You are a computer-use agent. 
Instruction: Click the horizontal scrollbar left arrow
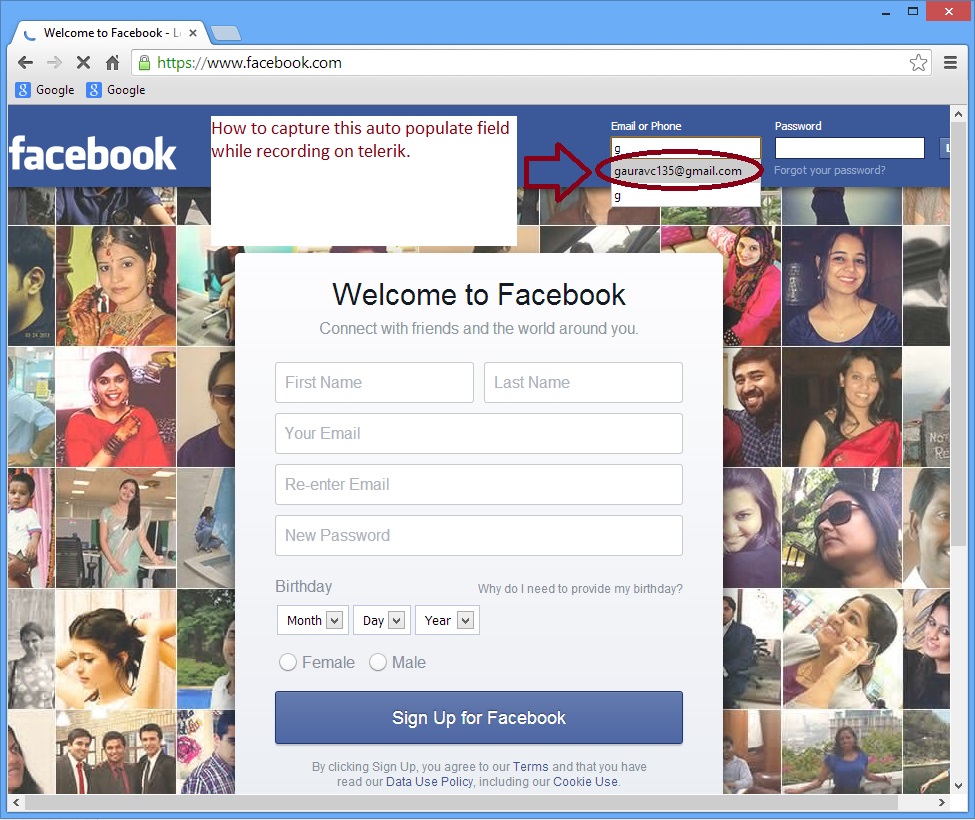coord(16,803)
